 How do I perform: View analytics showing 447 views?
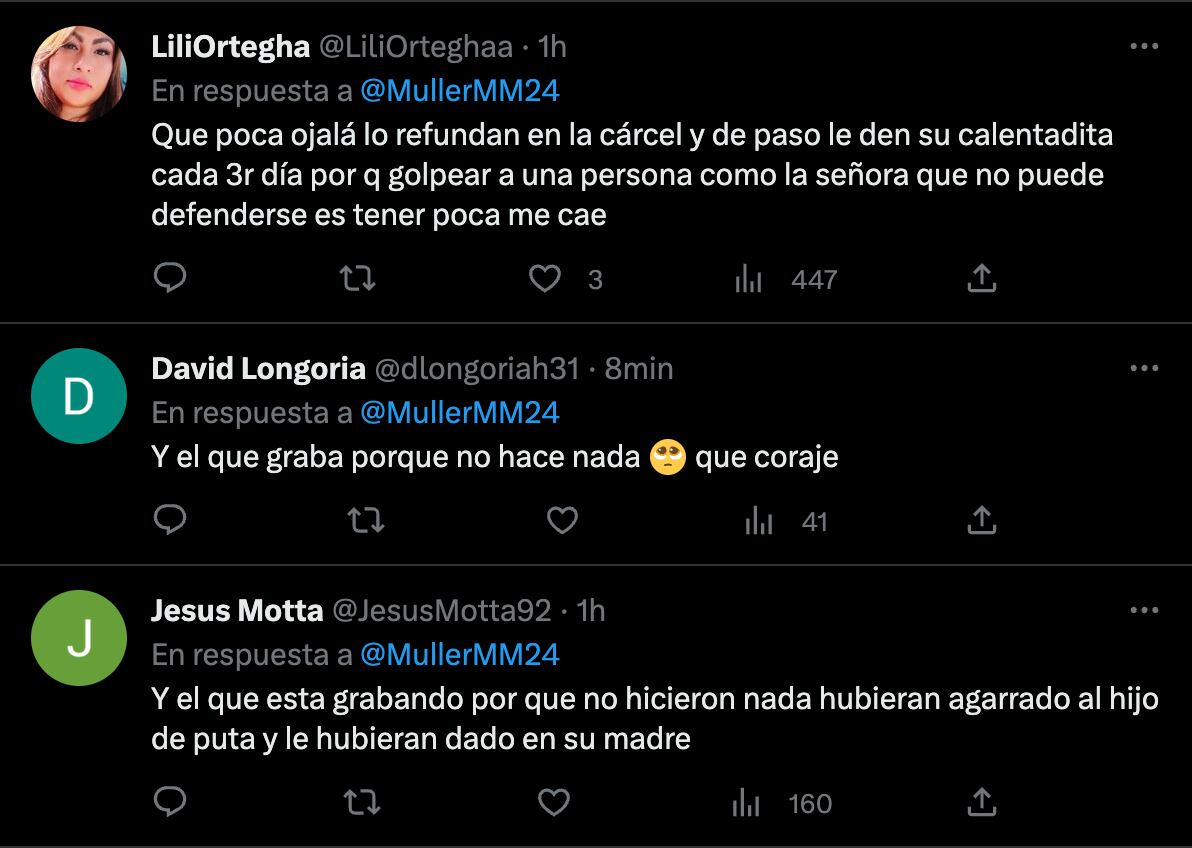pos(749,280)
